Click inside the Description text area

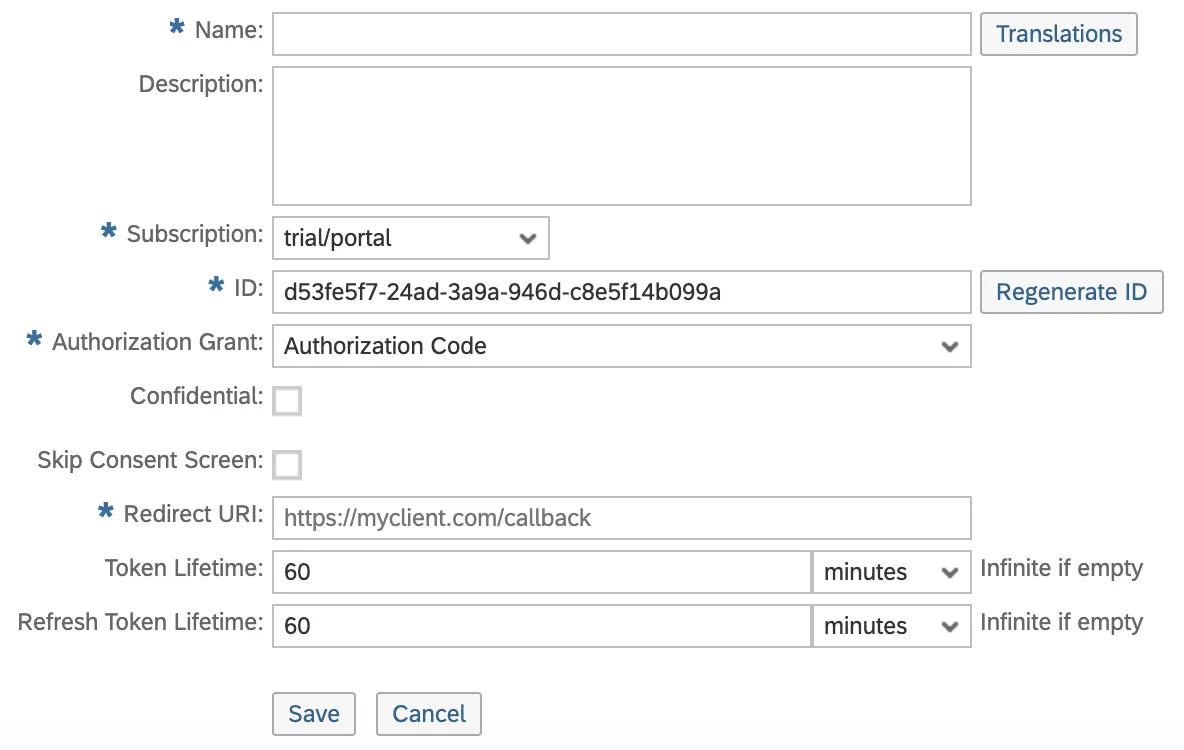coord(621,136)
